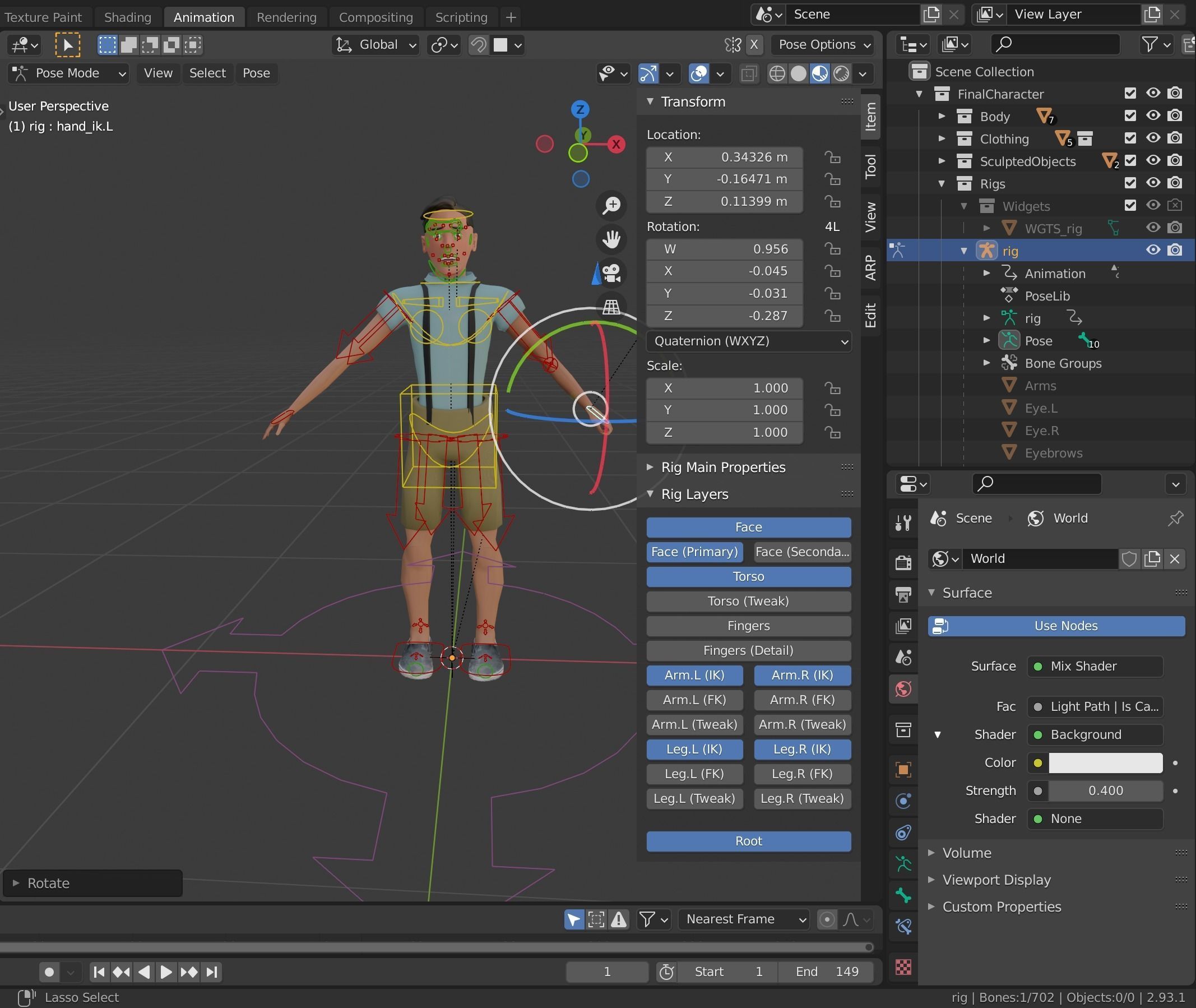Open View Layer properties tab icon
This screenshot has height=1008, width=1196.
coord(903,626)
